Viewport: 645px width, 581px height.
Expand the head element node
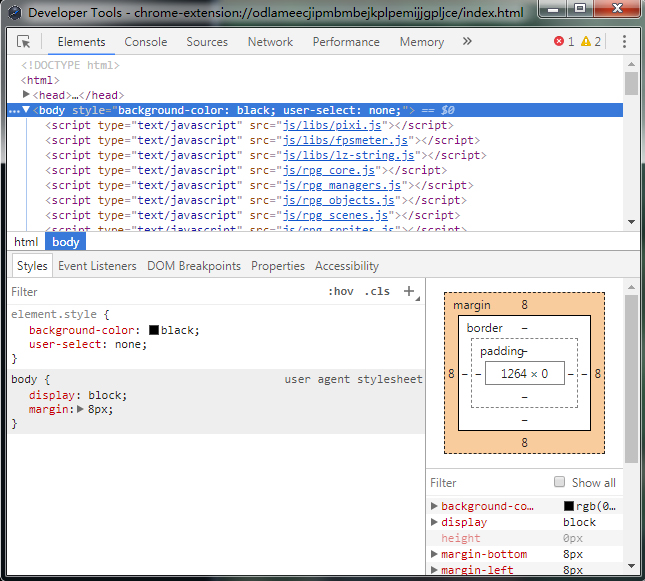tap(26, 95)
